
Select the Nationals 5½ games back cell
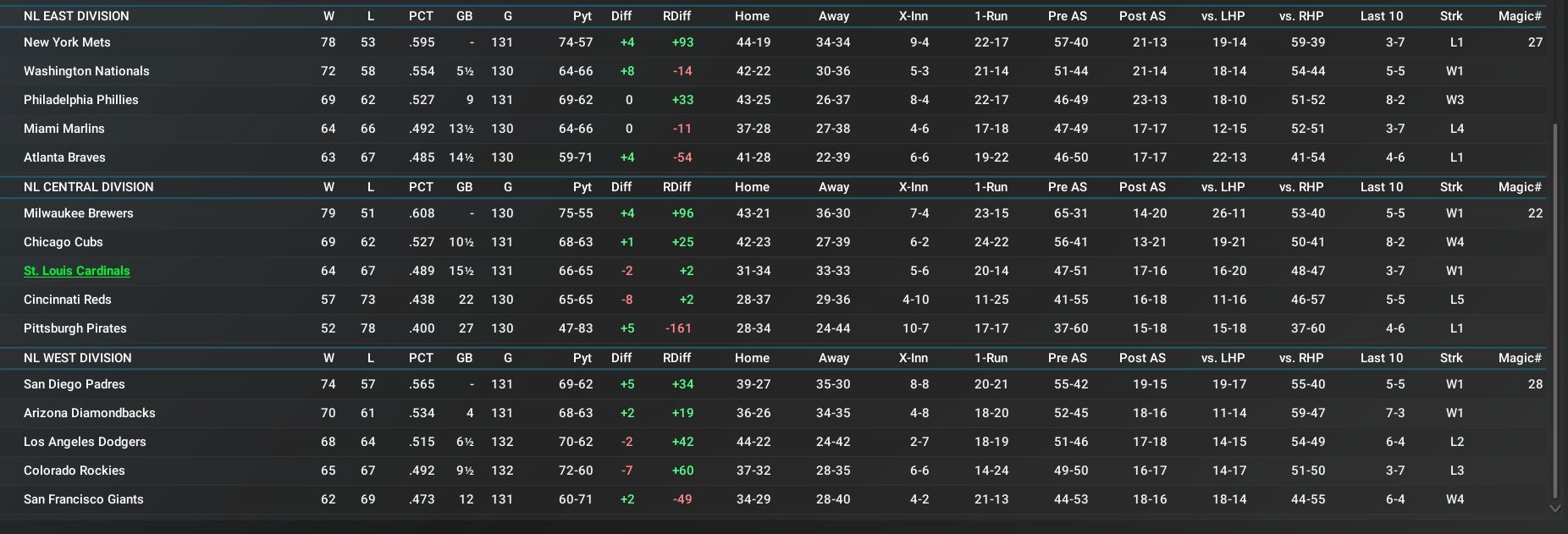point(465,71)
